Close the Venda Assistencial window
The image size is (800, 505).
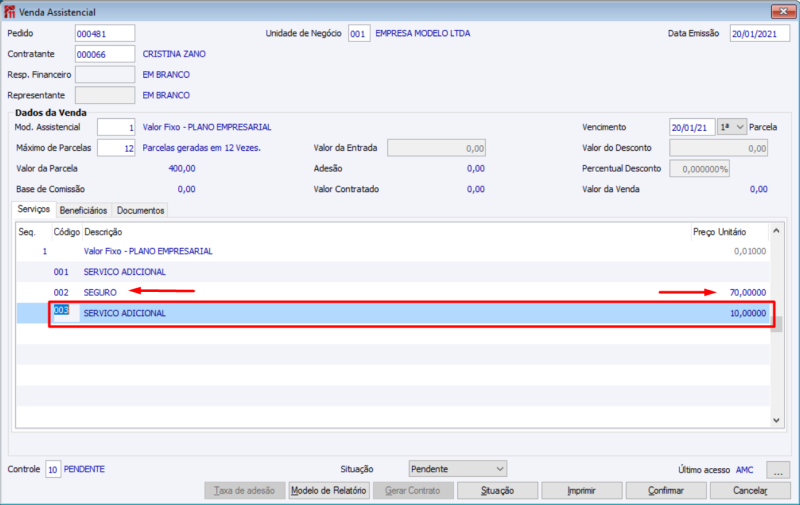[783, 11]
